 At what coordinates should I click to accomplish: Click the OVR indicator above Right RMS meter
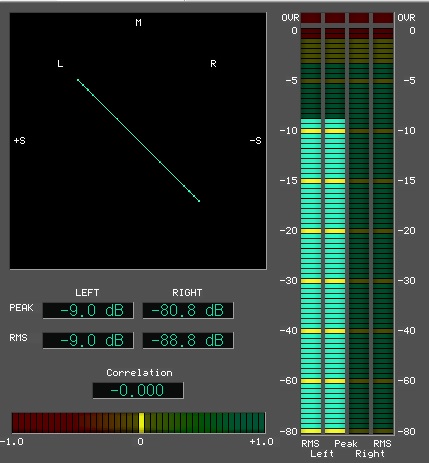click(383, 18)
